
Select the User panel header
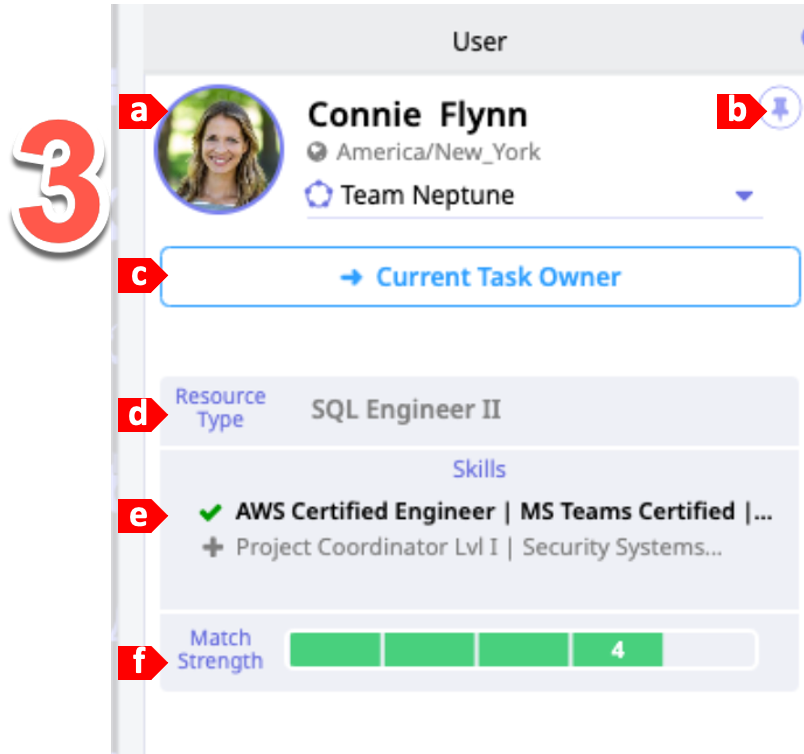click(479, 41)
